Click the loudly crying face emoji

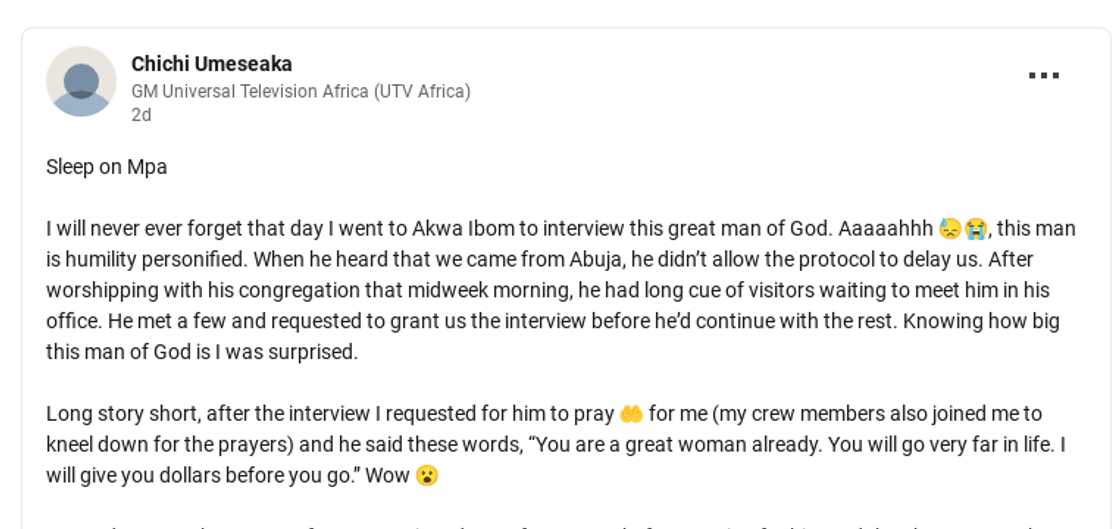tap(975, 229)
